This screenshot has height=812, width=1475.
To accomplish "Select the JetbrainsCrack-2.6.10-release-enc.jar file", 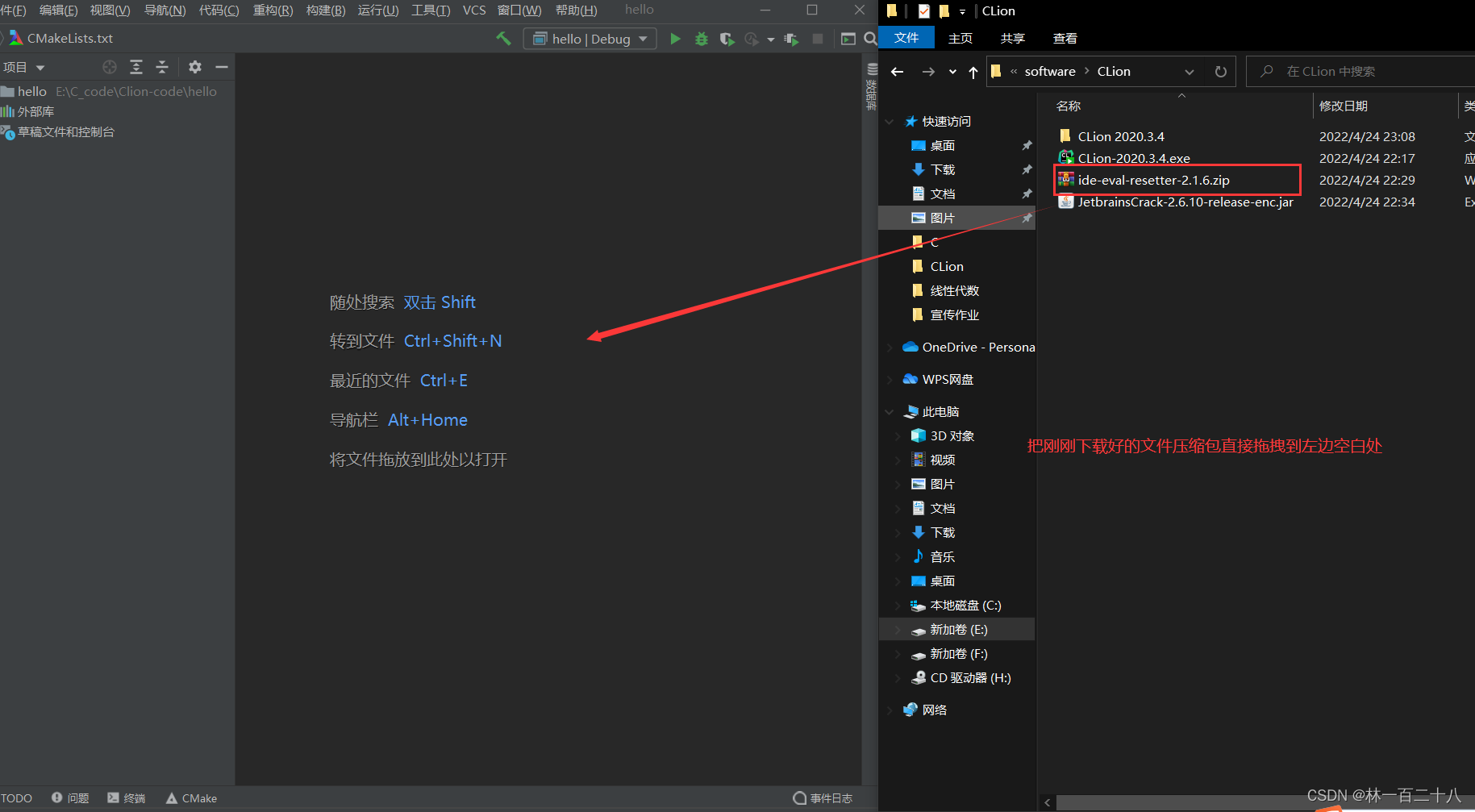I will [1185, 202].
